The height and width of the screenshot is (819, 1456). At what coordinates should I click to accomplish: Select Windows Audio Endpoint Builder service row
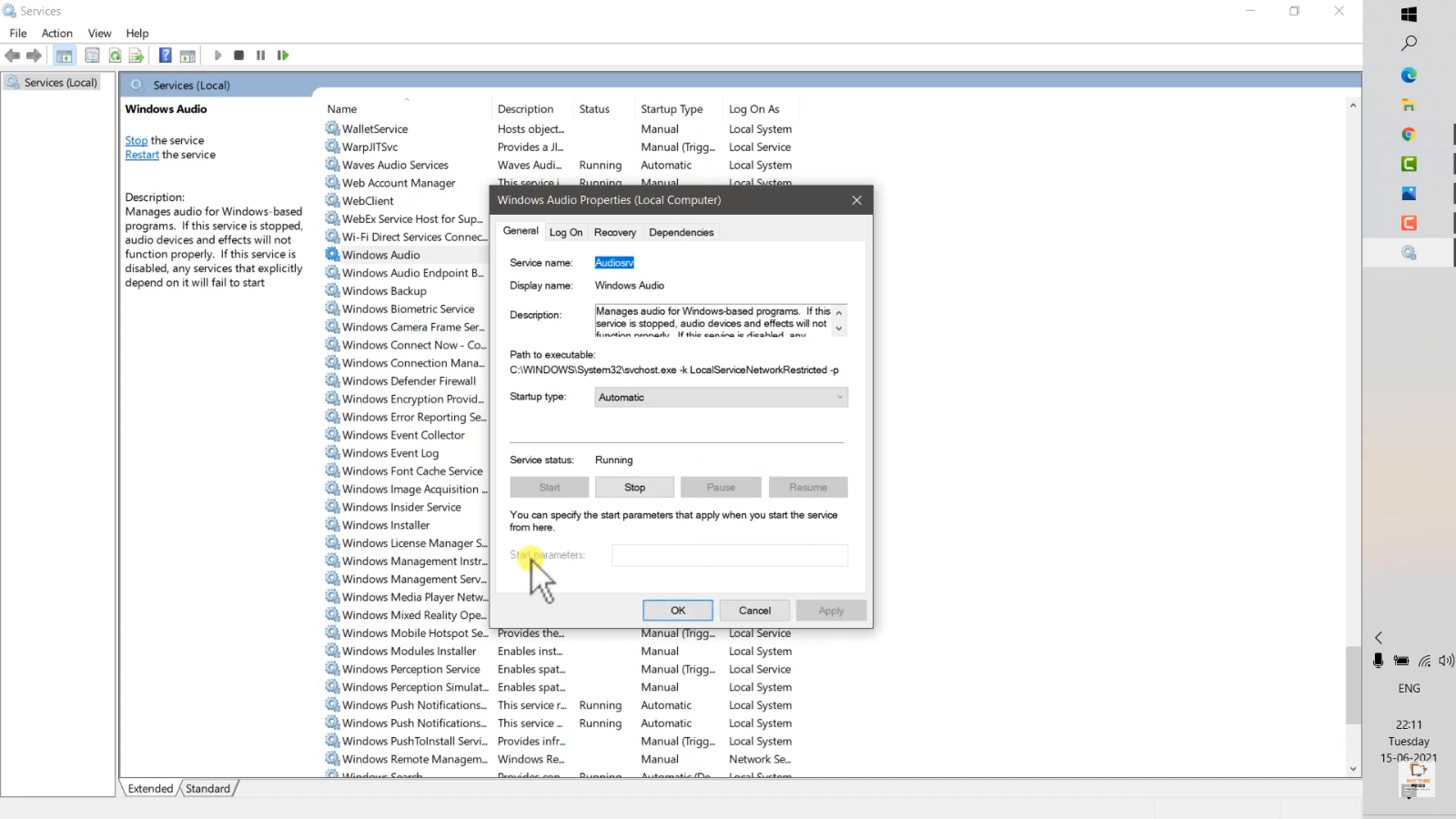[412, 273]
